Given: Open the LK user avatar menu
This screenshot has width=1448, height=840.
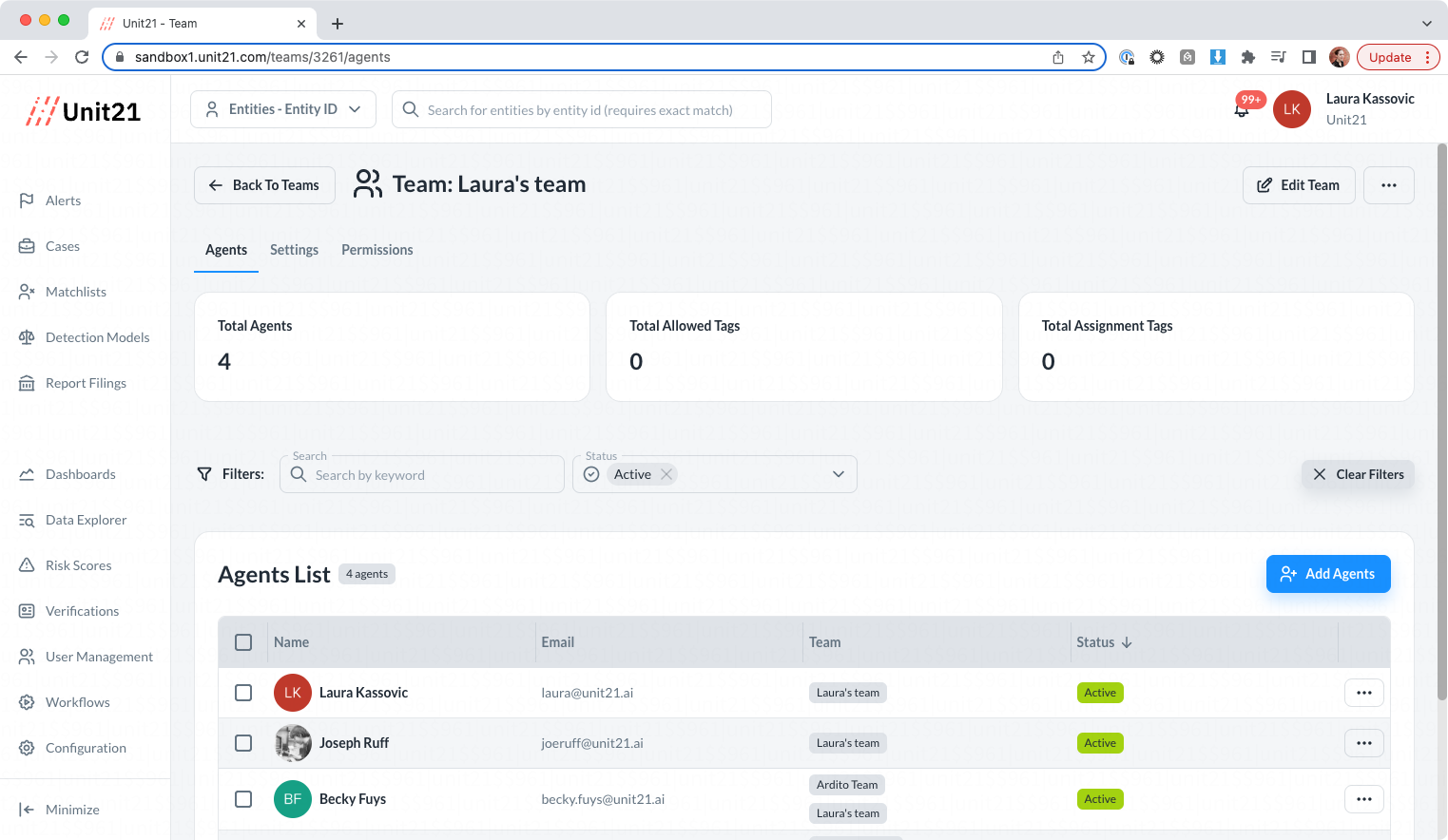Looking at the screenshot, I should pyautogui.click(x=1292, y=109).
